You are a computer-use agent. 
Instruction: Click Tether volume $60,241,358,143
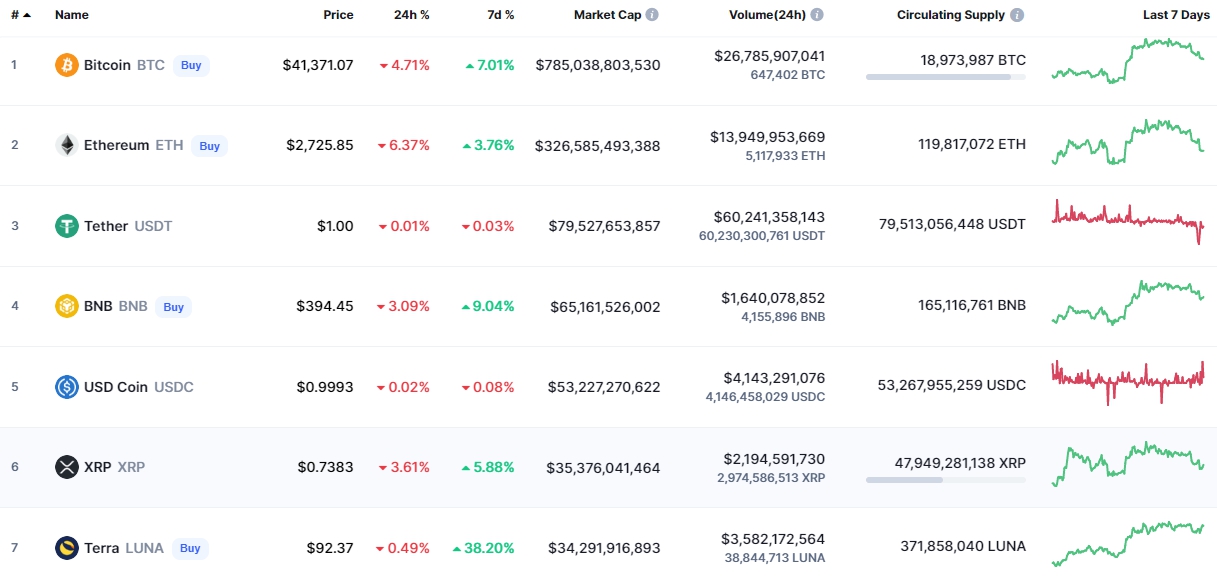pos(770,217)
